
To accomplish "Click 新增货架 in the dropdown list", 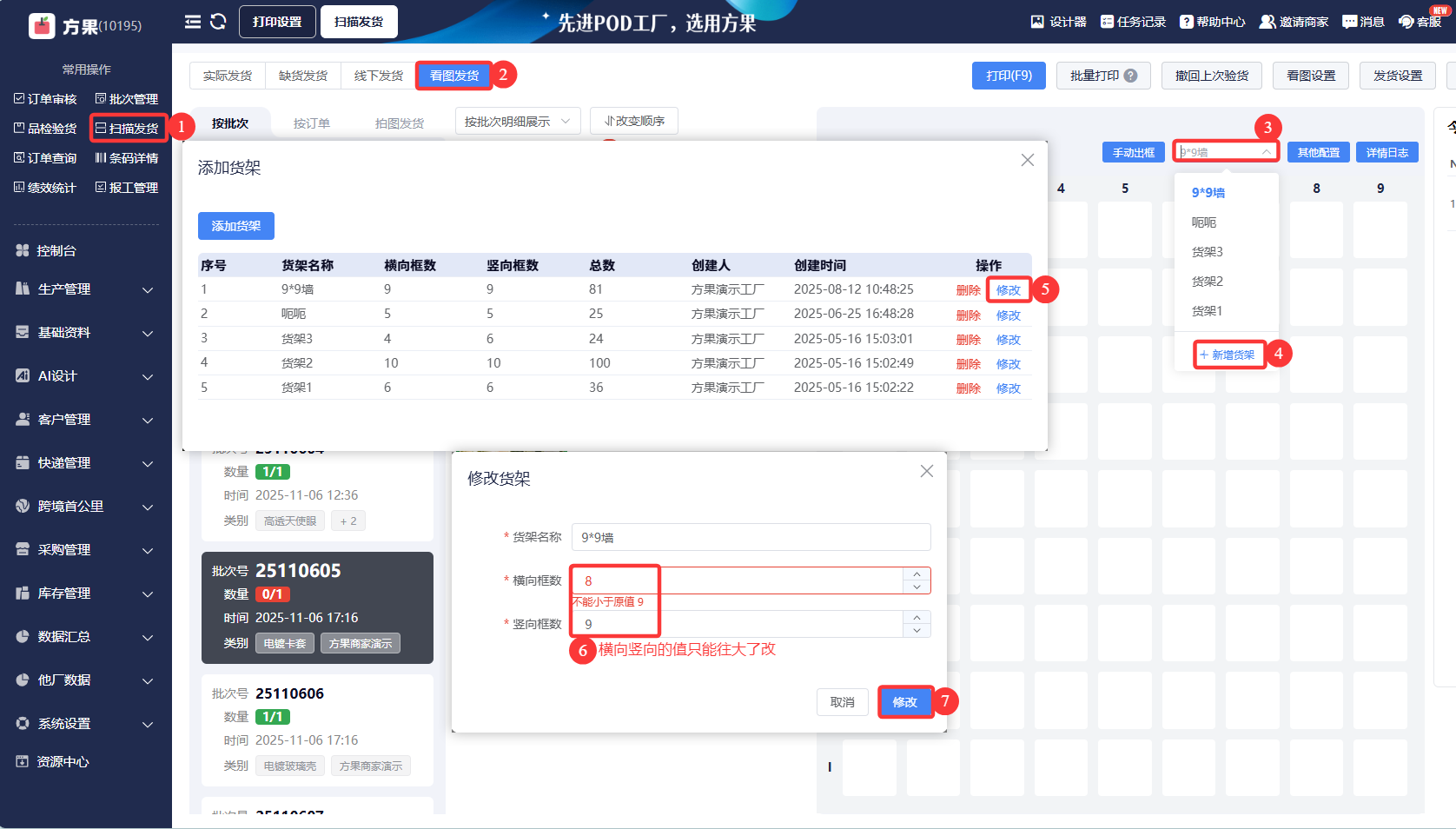I will pos(1227,355).
